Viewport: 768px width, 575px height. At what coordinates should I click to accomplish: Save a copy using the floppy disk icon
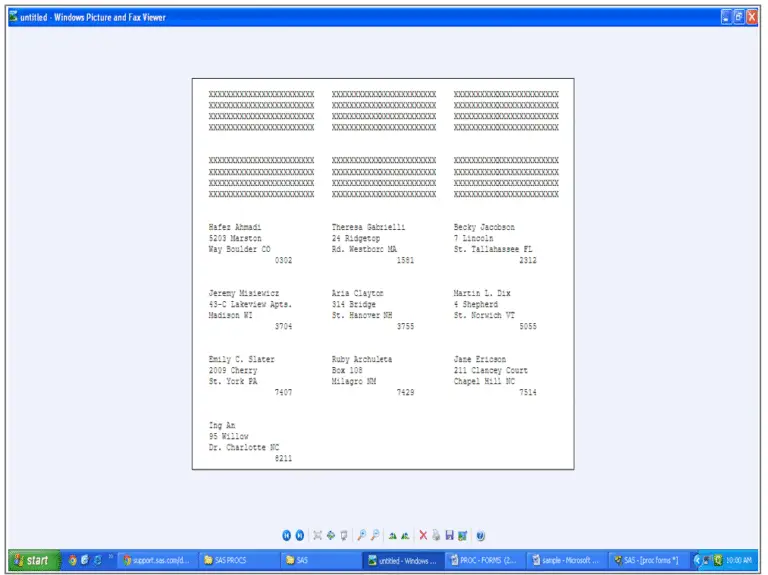[x=449, y=536]
